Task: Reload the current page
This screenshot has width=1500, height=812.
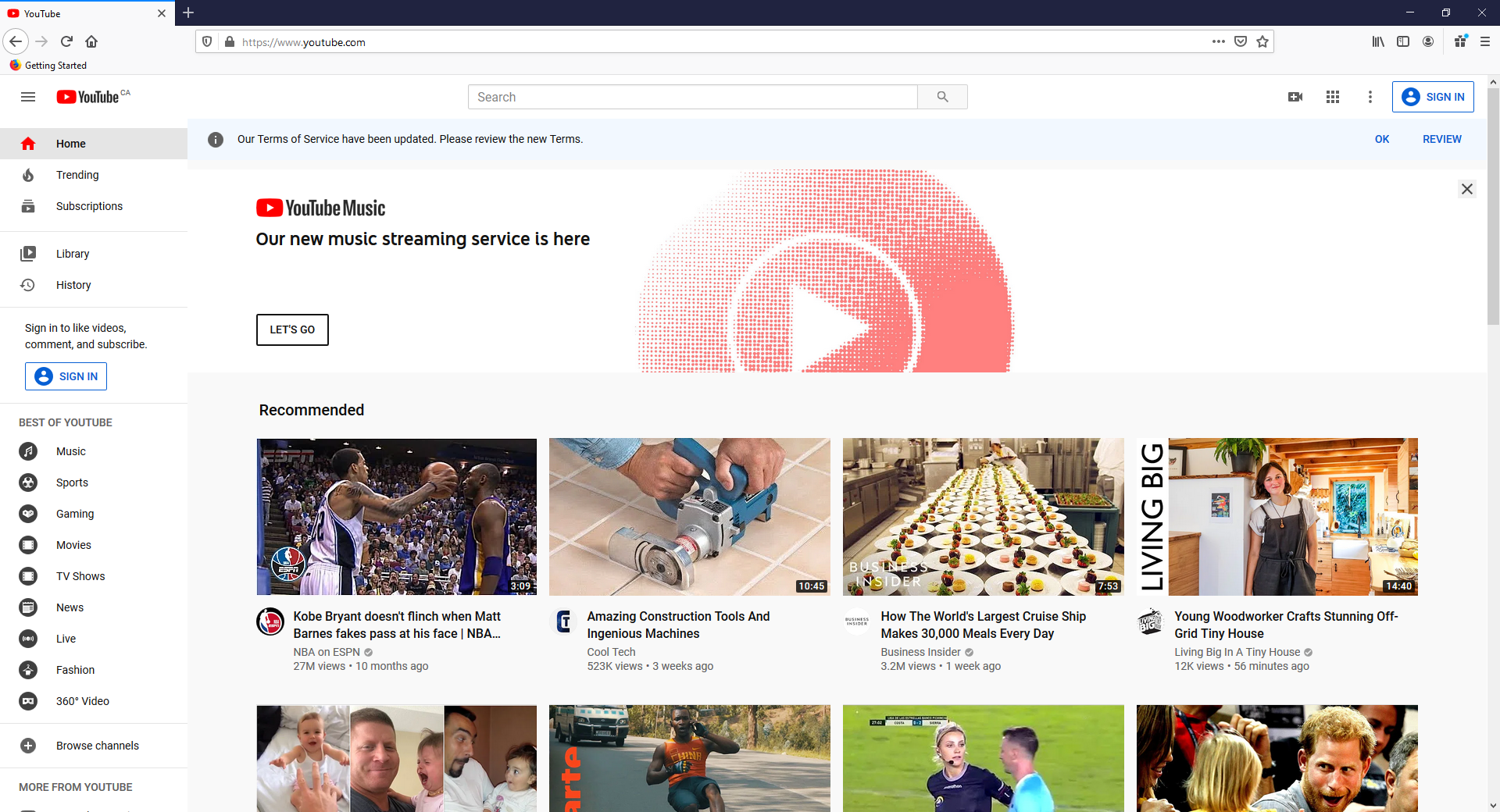Action: click(67, 42)
